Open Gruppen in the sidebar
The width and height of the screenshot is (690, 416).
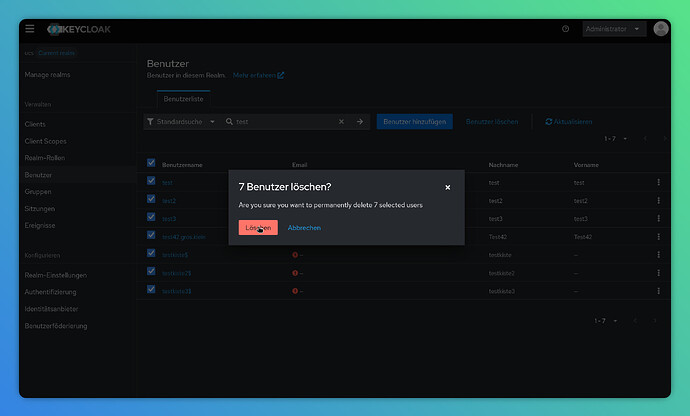[36, 192]
